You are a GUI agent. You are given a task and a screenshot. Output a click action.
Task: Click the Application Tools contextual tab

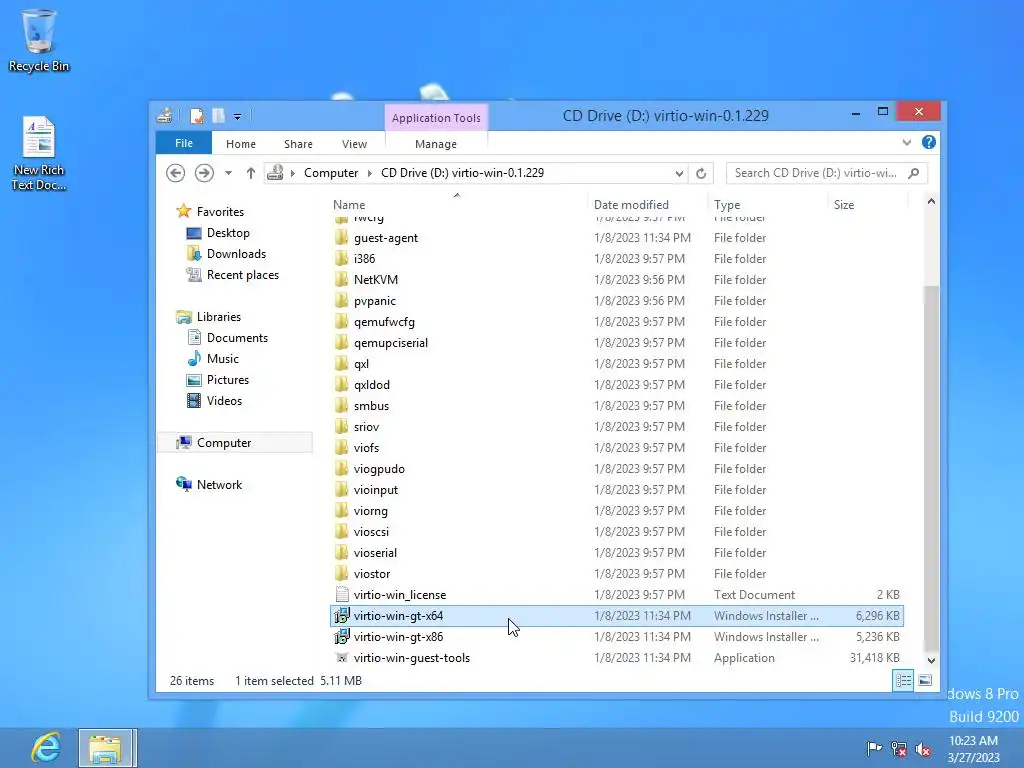(436, 118)
